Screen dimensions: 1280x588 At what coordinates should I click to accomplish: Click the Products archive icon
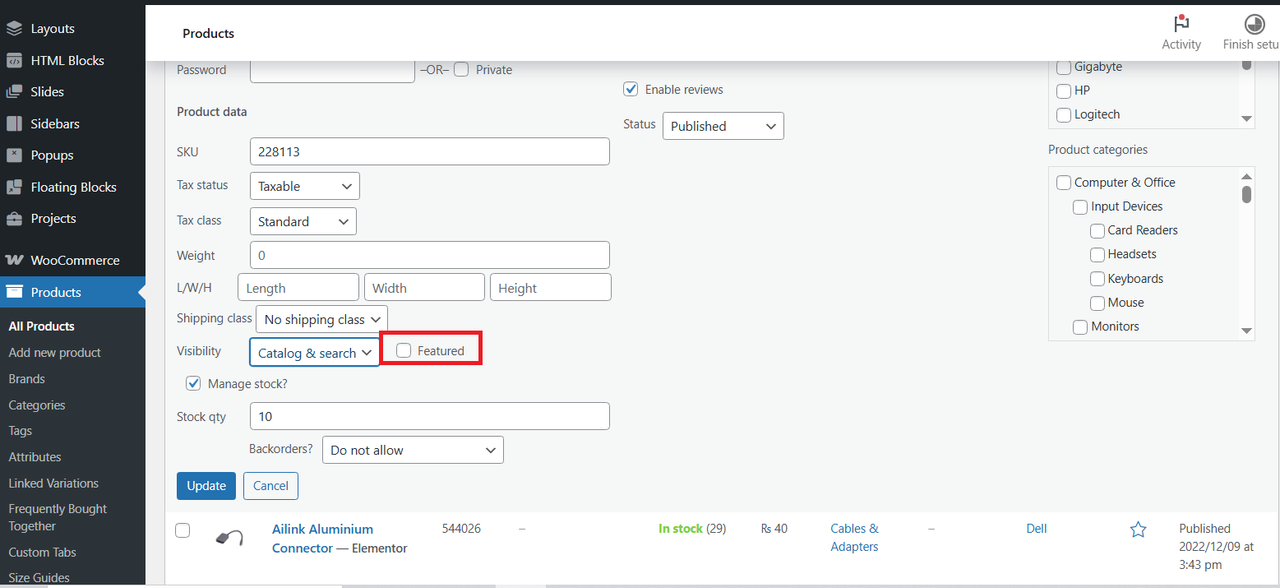[14, 292]
